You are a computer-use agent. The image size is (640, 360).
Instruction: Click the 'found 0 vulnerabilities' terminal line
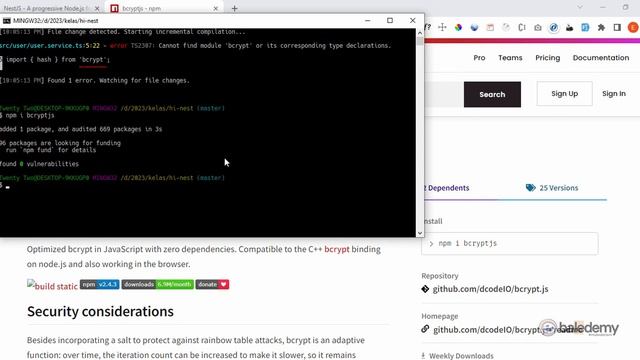pyautogui.click(x=39, y=164)
